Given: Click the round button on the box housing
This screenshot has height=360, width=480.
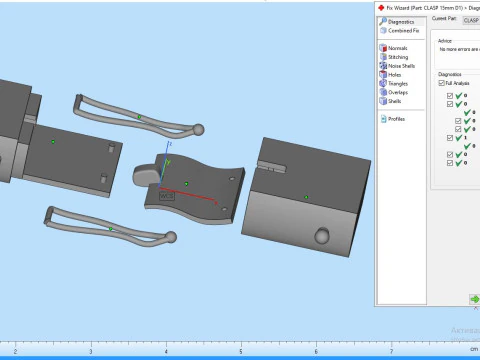Looking at the screenshot, I should pyautogui.click(x=322, y=235).
